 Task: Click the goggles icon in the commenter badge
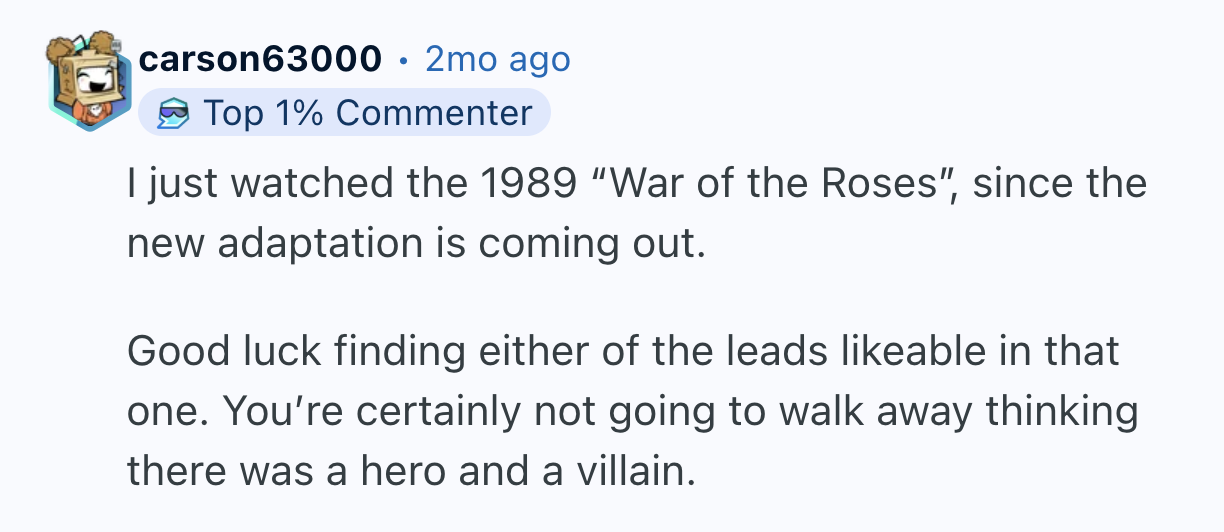pos(176,114)
